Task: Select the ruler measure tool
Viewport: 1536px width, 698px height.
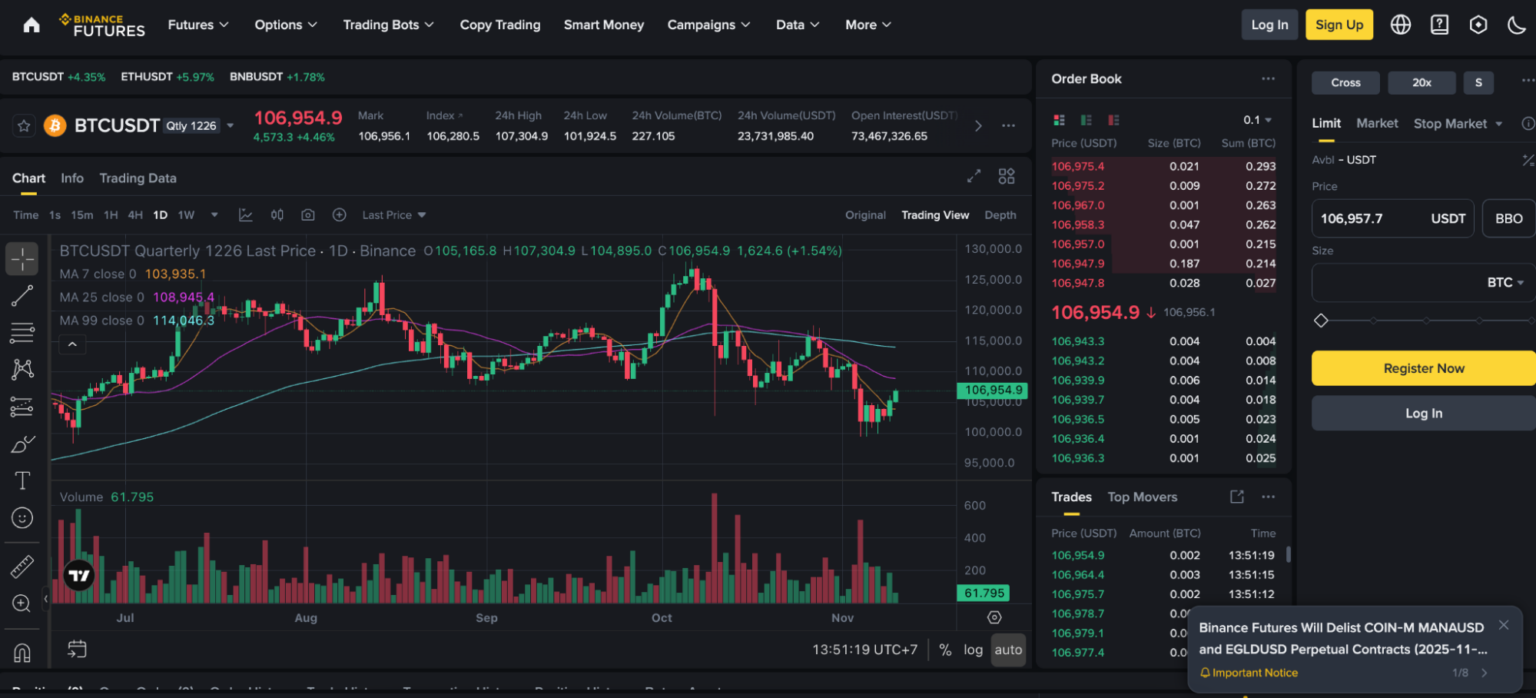Action: [22, 567]
